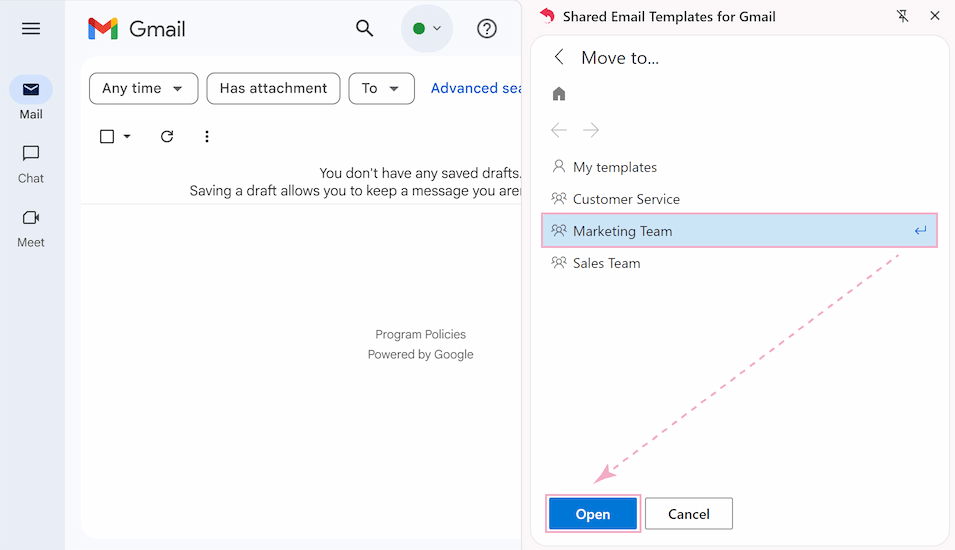955x550 pixels.
Task: Click the enter arrow on Marketing Team row
Action: coord(920,231)
